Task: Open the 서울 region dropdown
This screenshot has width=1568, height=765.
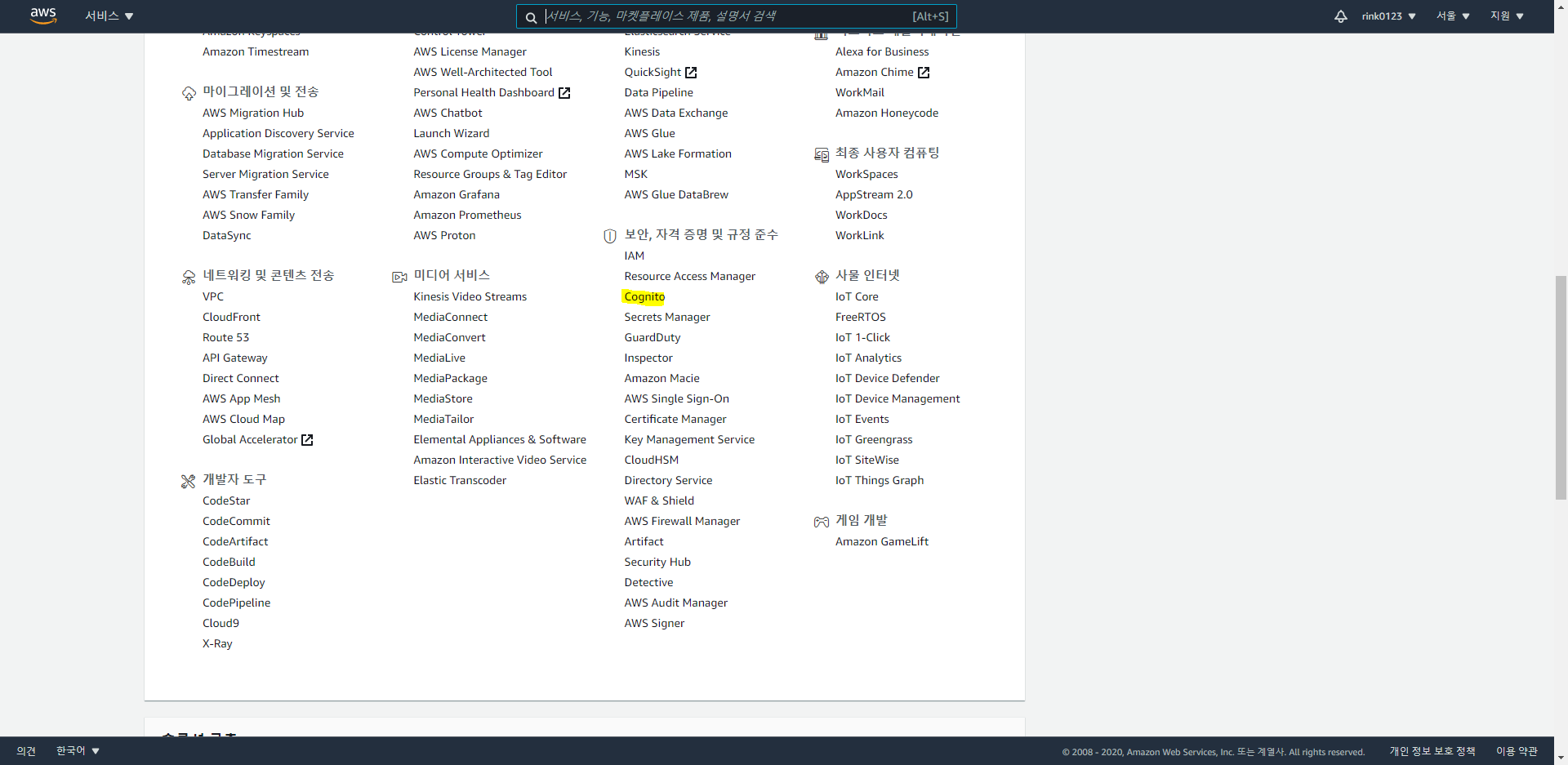Action: pyautogui.click(x=1453, y=16)
